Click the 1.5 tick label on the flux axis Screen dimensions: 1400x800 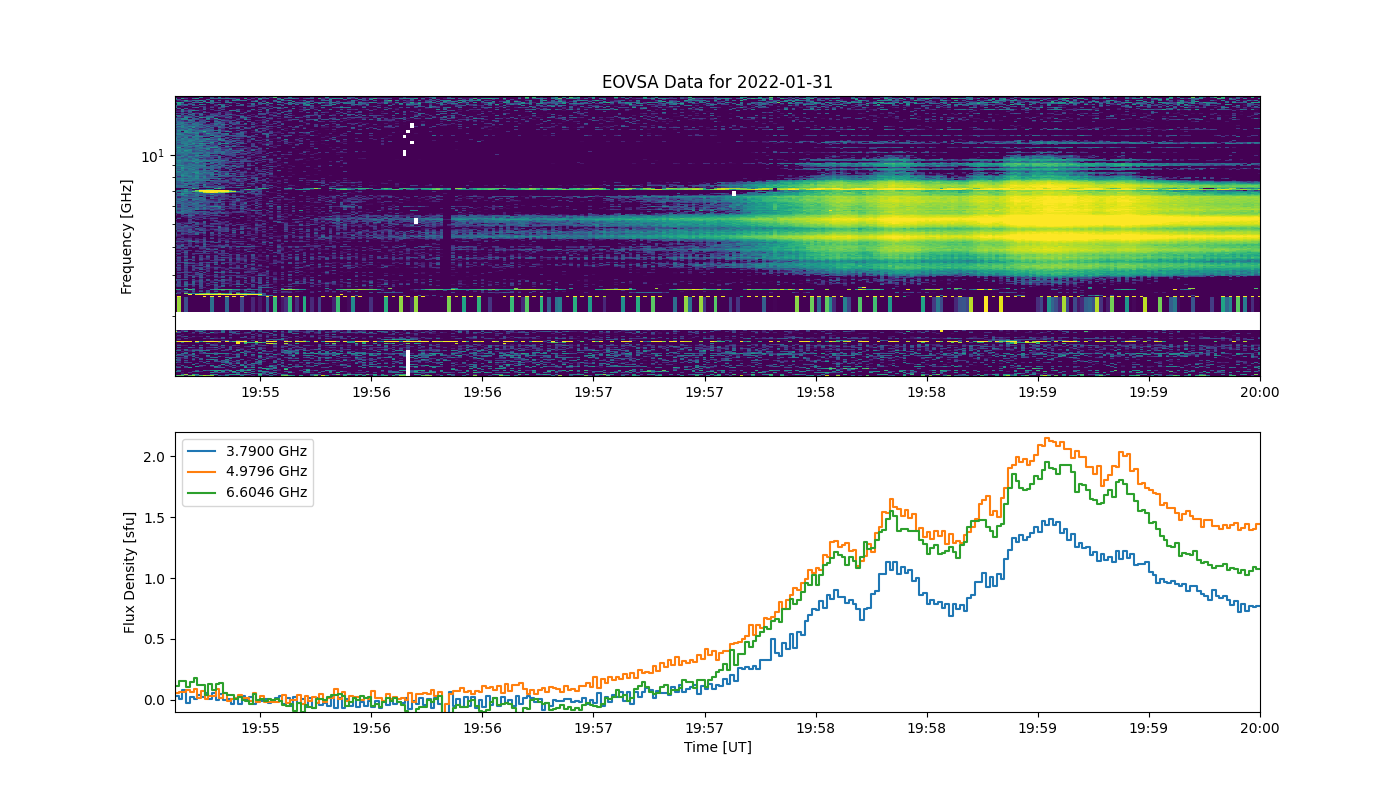155,518
